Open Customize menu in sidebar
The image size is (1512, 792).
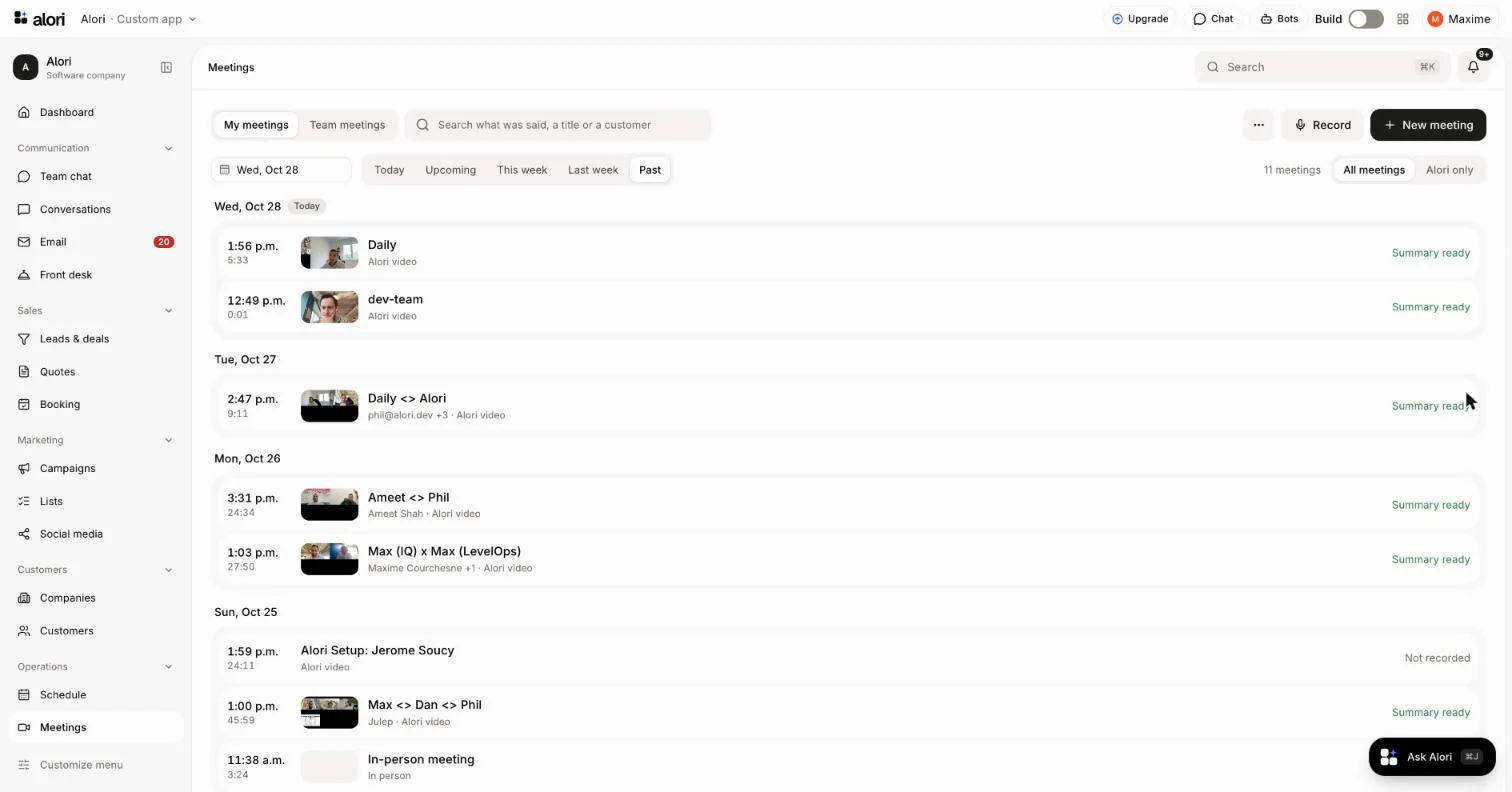click(95, 765)
